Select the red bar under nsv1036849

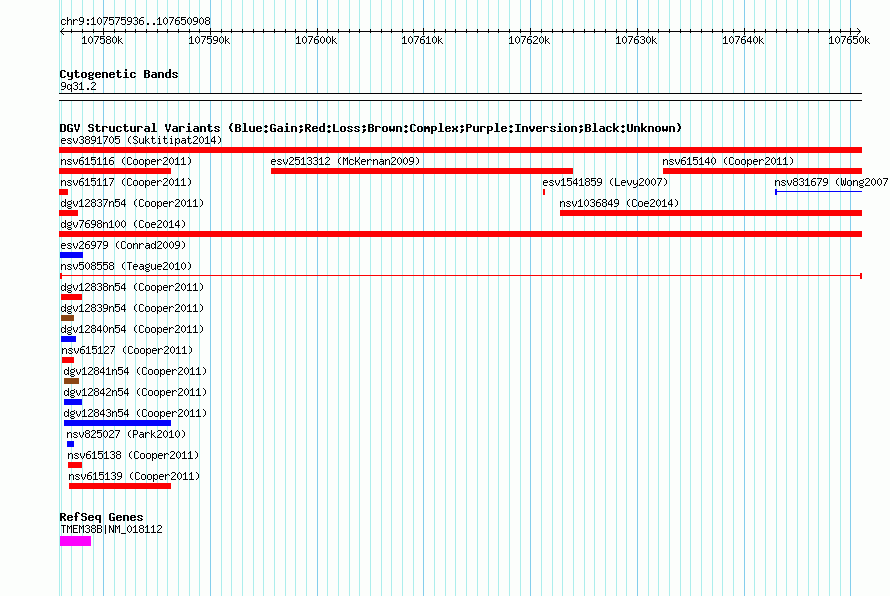[x=711, y=213]
